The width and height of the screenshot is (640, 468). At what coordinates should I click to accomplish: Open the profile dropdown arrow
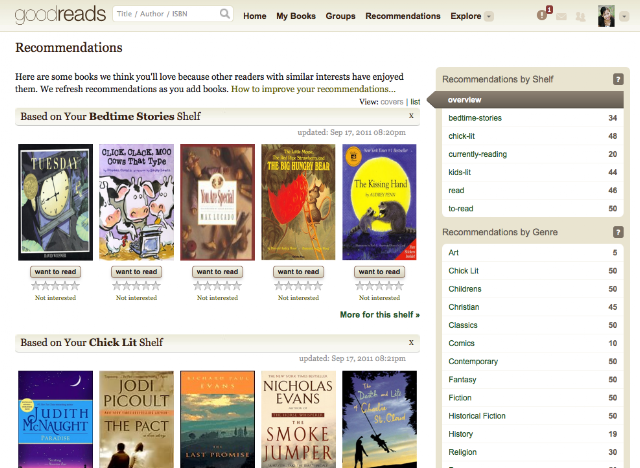coord(624,17)
